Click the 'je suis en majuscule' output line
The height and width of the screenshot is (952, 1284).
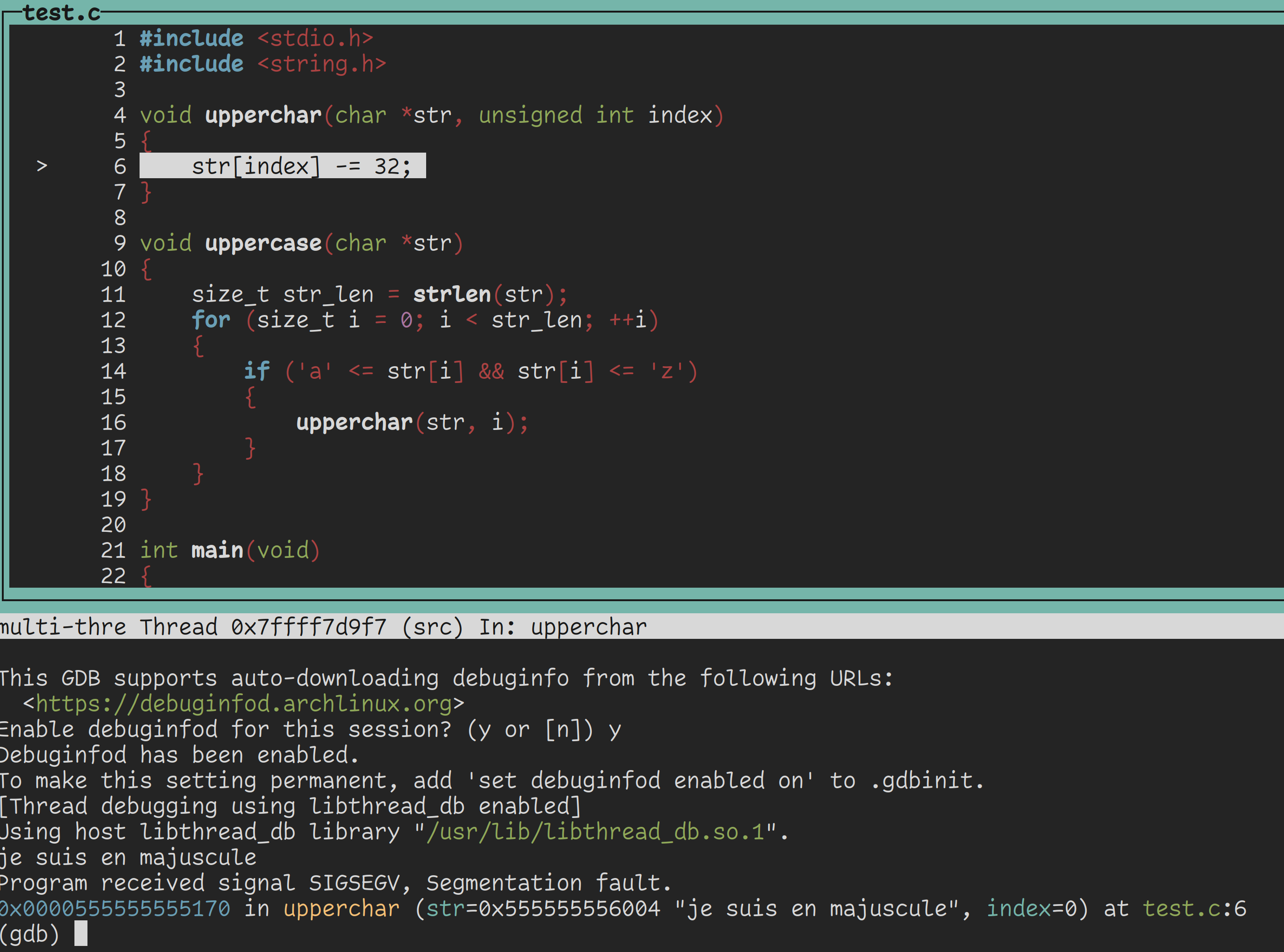[128, 858]
